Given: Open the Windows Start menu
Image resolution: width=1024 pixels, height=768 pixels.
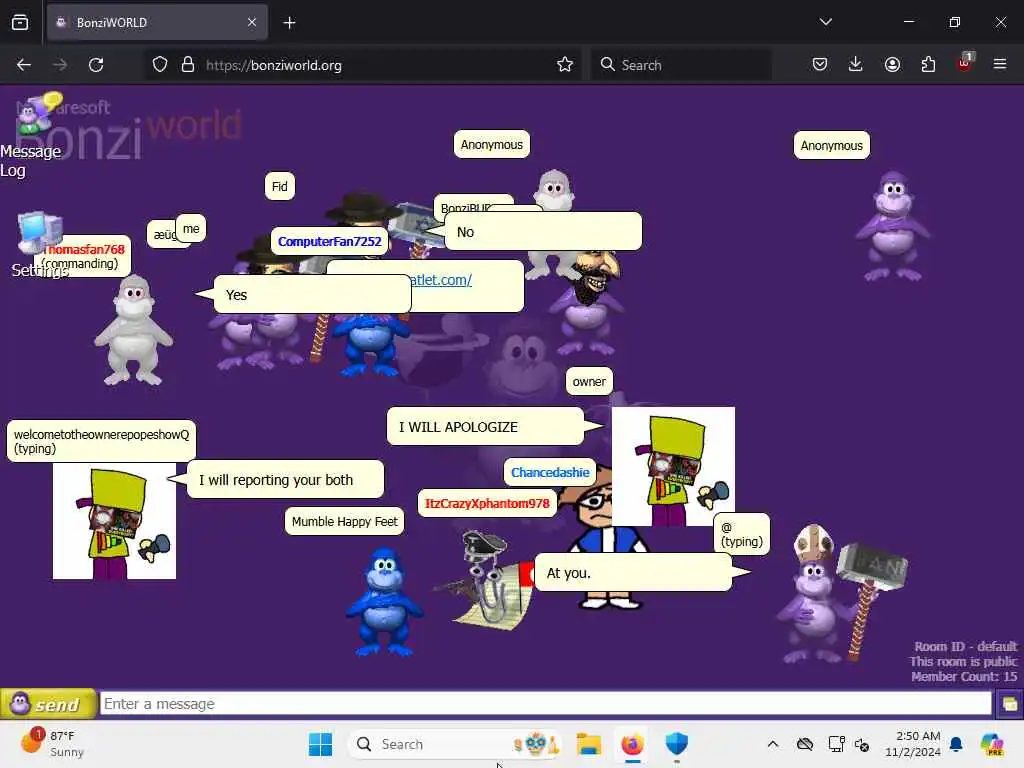Looking at the screenshot, I should click(320, 744).
